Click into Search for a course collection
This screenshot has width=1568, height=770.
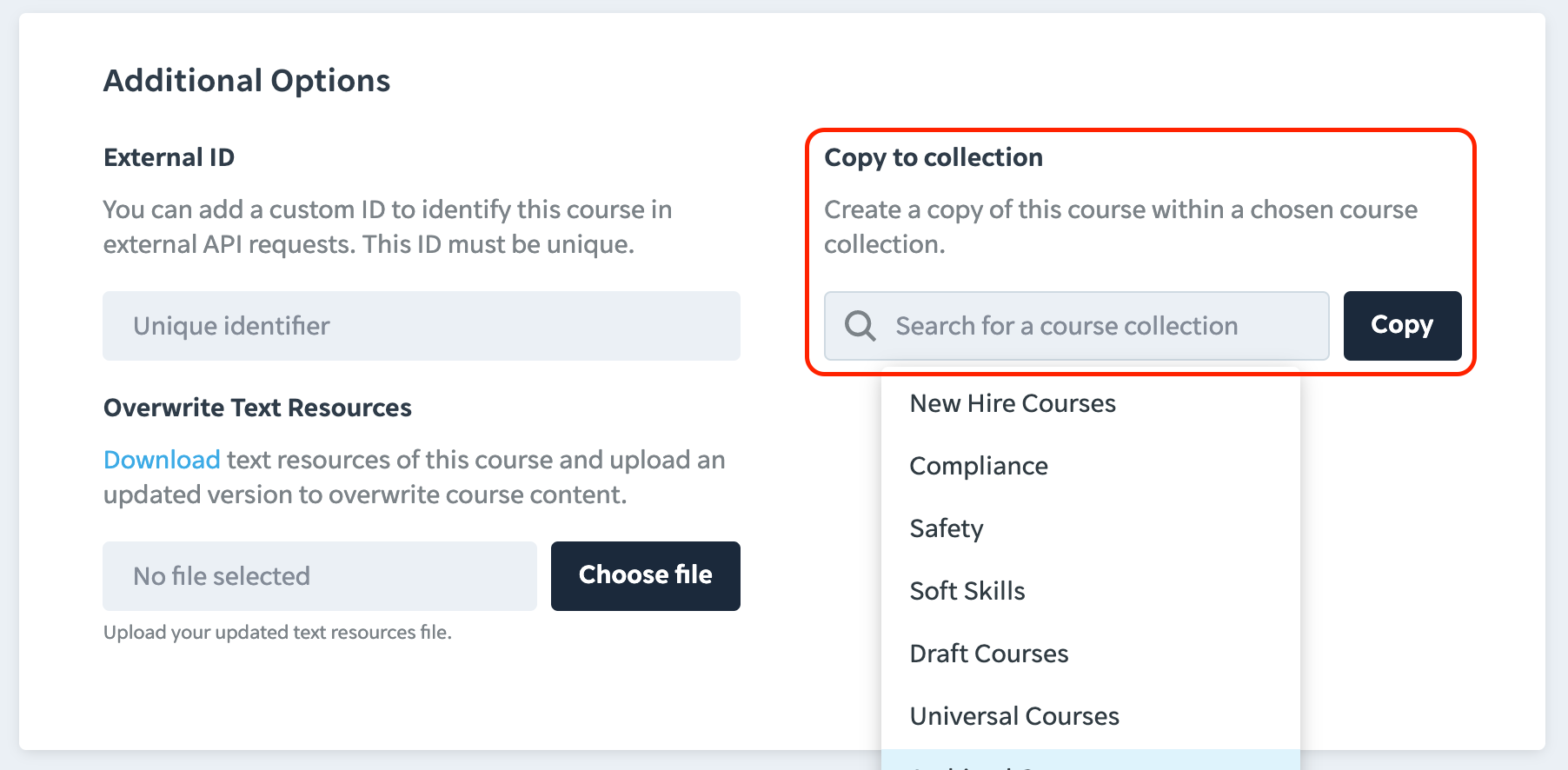(x=1076, y=326)
